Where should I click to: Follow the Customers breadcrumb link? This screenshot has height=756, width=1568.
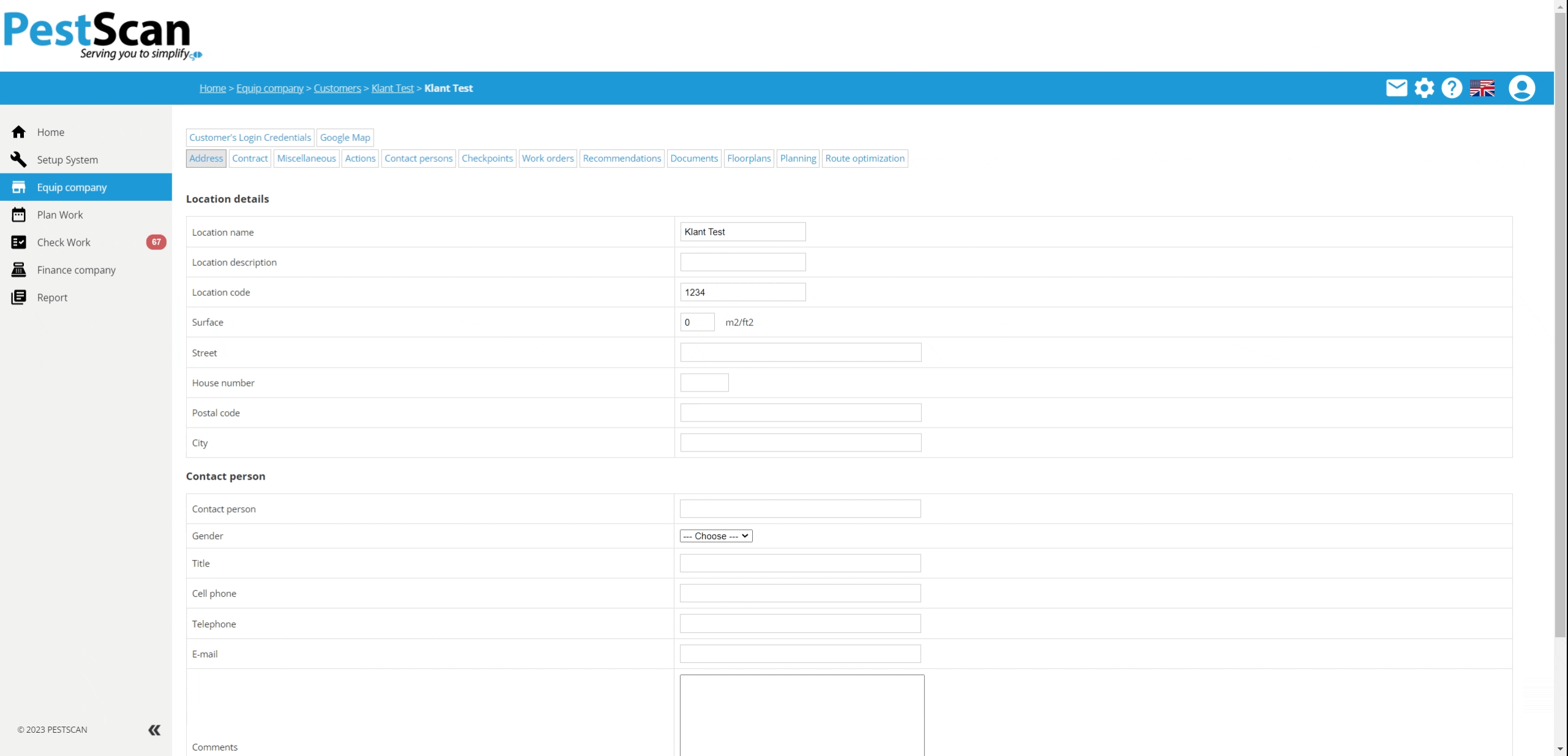[x=337, y=88]
